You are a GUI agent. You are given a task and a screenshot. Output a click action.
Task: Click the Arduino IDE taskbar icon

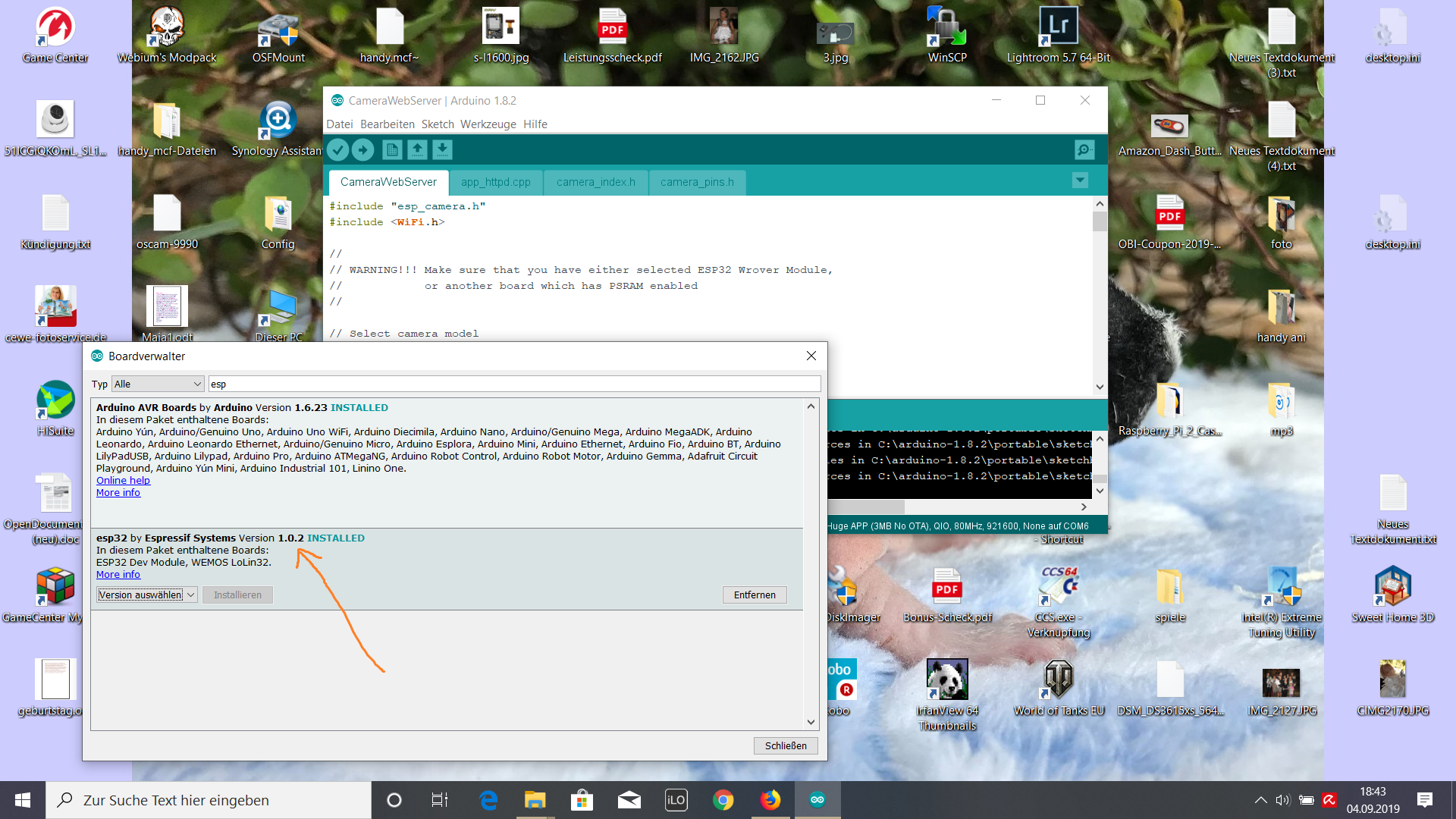pos(817,800)
